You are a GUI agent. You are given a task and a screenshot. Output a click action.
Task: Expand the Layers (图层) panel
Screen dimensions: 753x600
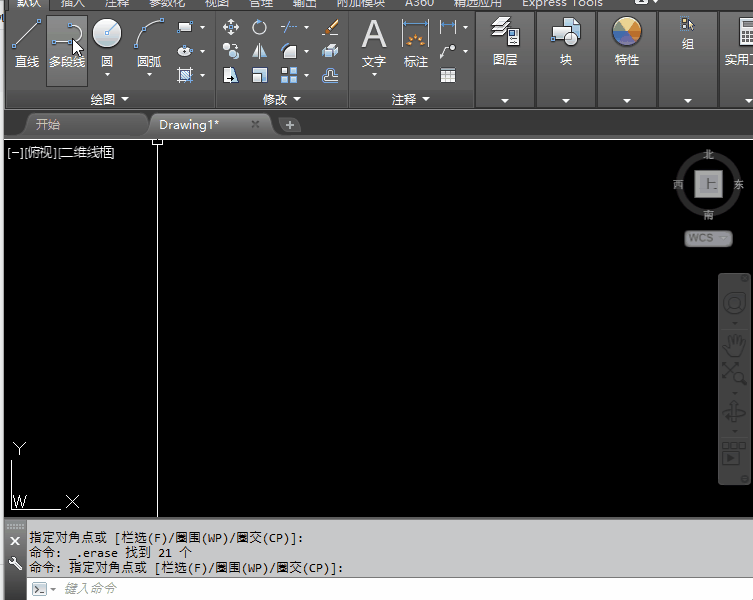pos(505,100)
